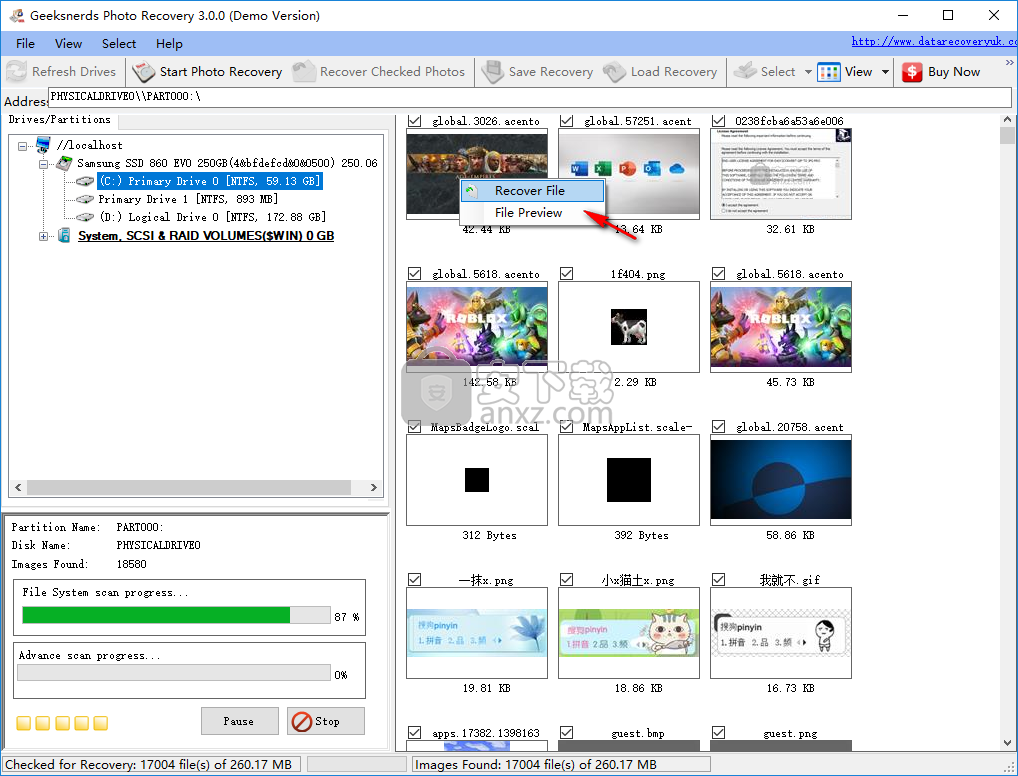Uncheck the 0238fcba6a53a6e006 checkbox

[x=718, y=121]
